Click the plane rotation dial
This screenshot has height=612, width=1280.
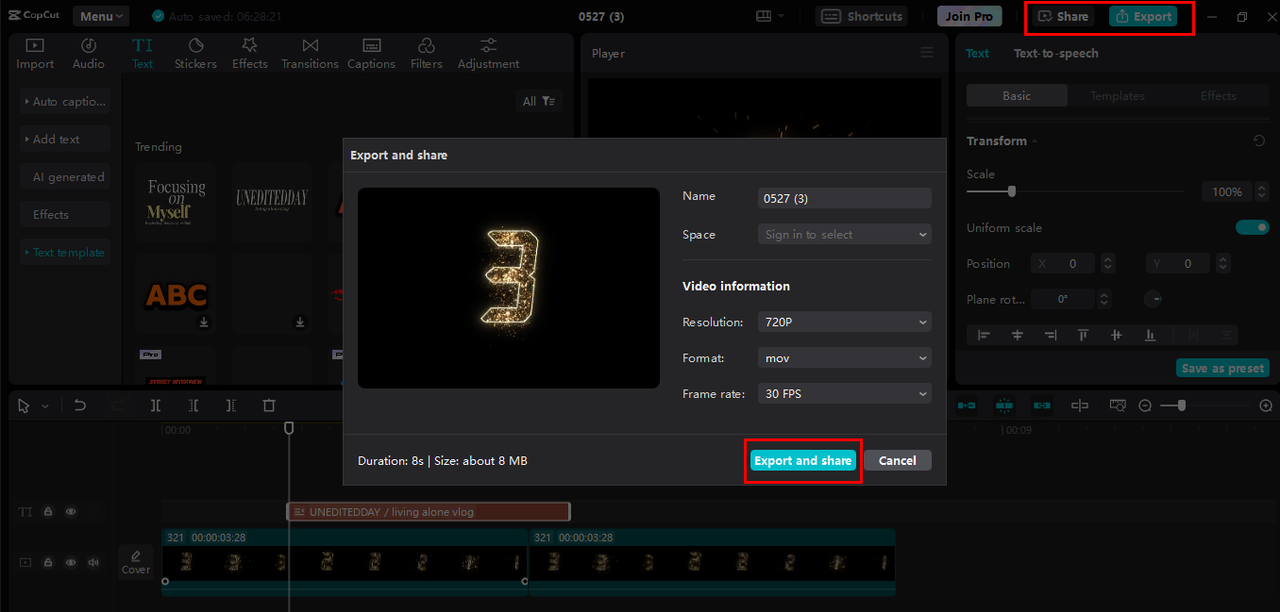pyautogui.click(x=1152, y=298)
